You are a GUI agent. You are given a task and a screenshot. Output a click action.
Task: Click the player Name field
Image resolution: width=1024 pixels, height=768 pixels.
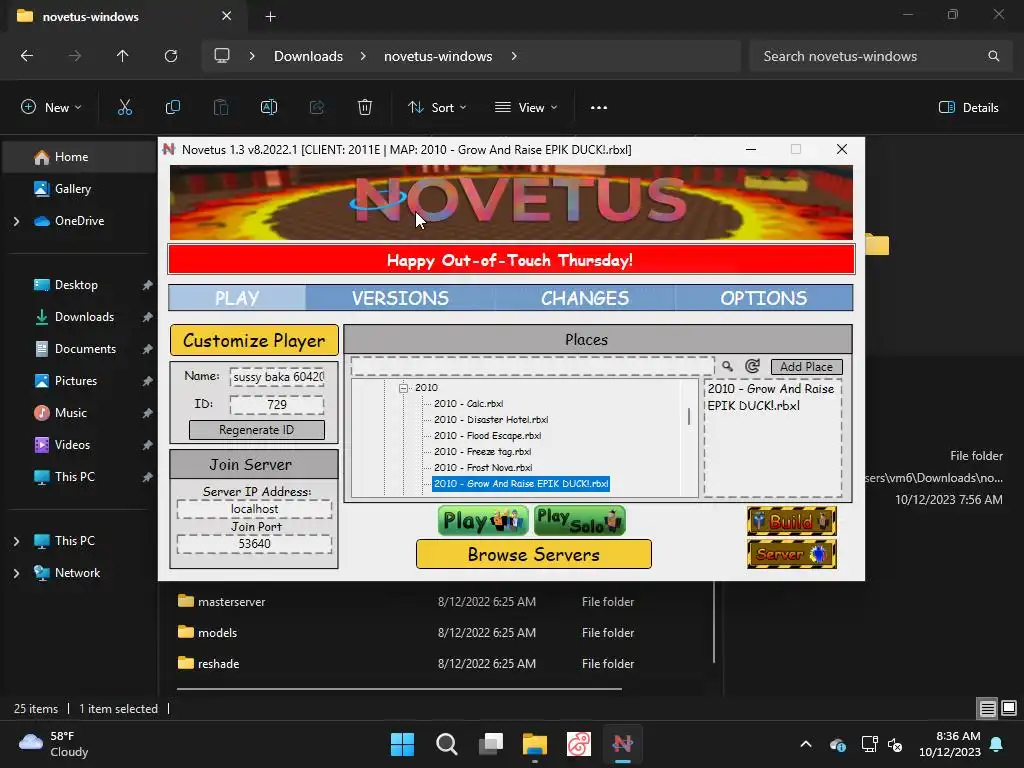click(x=277, y=377)
